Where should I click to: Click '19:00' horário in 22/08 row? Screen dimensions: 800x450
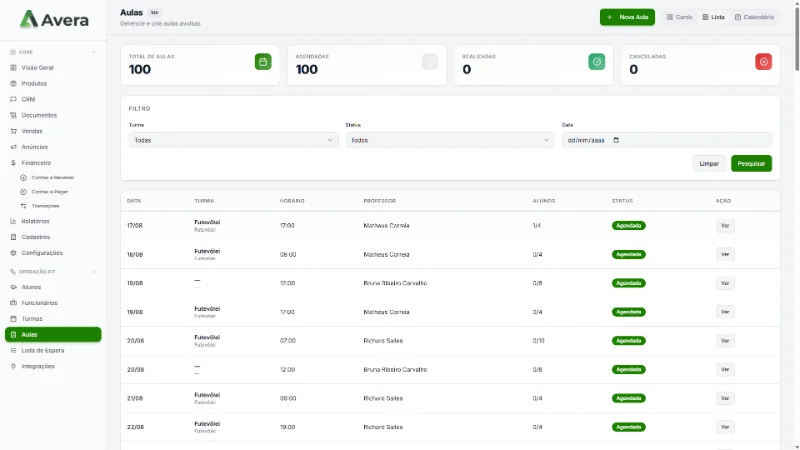[x=288, y=427]
